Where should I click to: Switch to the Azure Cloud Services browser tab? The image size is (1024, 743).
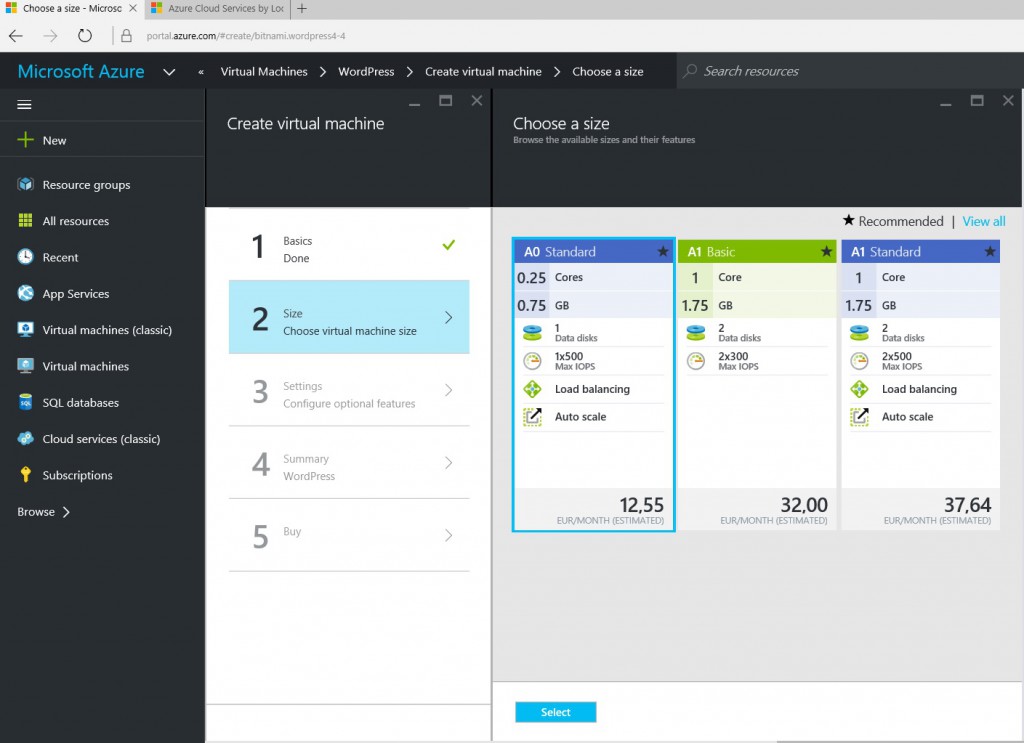click(217, 8)
